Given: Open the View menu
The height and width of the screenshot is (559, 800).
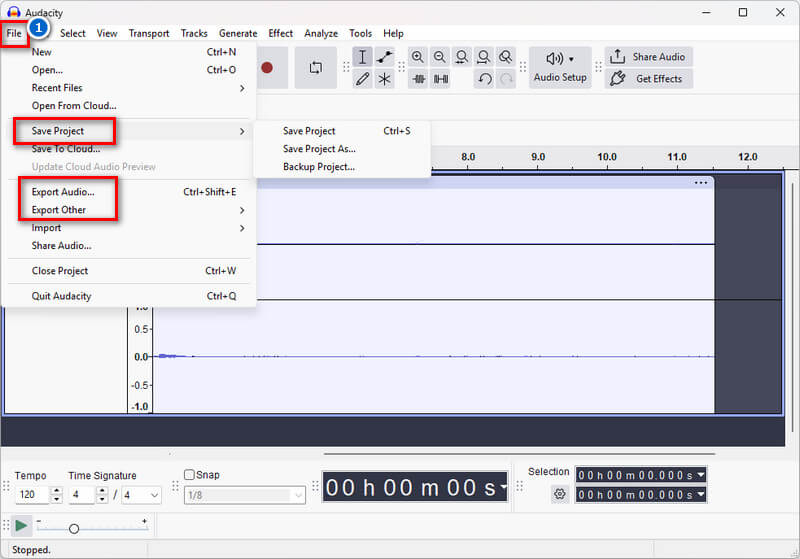Looking at the screenshot, I should pos(107,34).
